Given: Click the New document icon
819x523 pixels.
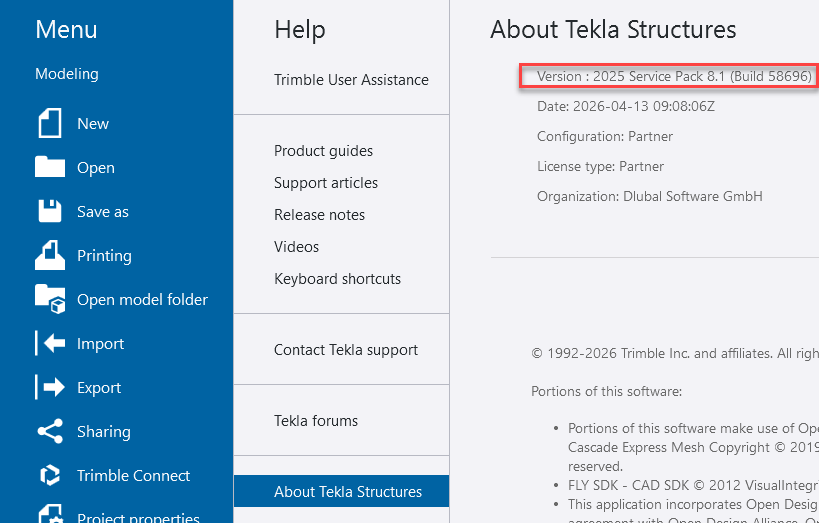Looking at the screenshot, I should (50, 123).
